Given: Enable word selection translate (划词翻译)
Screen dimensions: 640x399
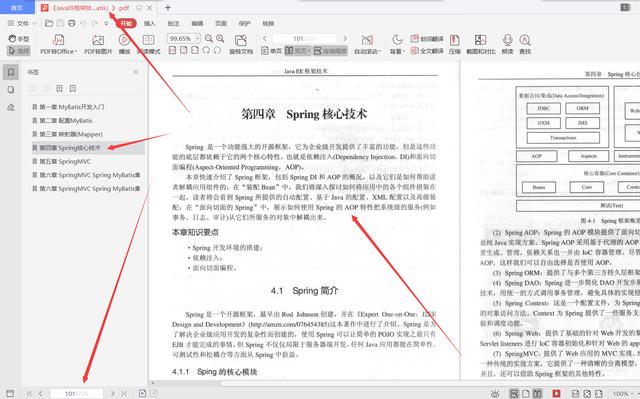Looking at the screenshot, I should (427, 39).
